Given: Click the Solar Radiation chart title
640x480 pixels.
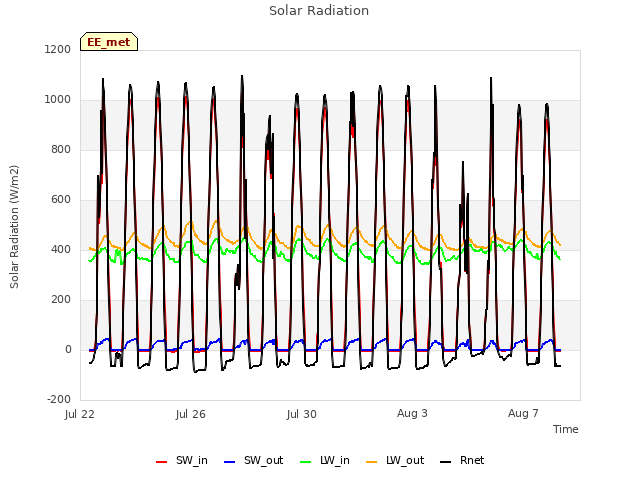Looking at the screenshot, I should [x=319, y=10].
